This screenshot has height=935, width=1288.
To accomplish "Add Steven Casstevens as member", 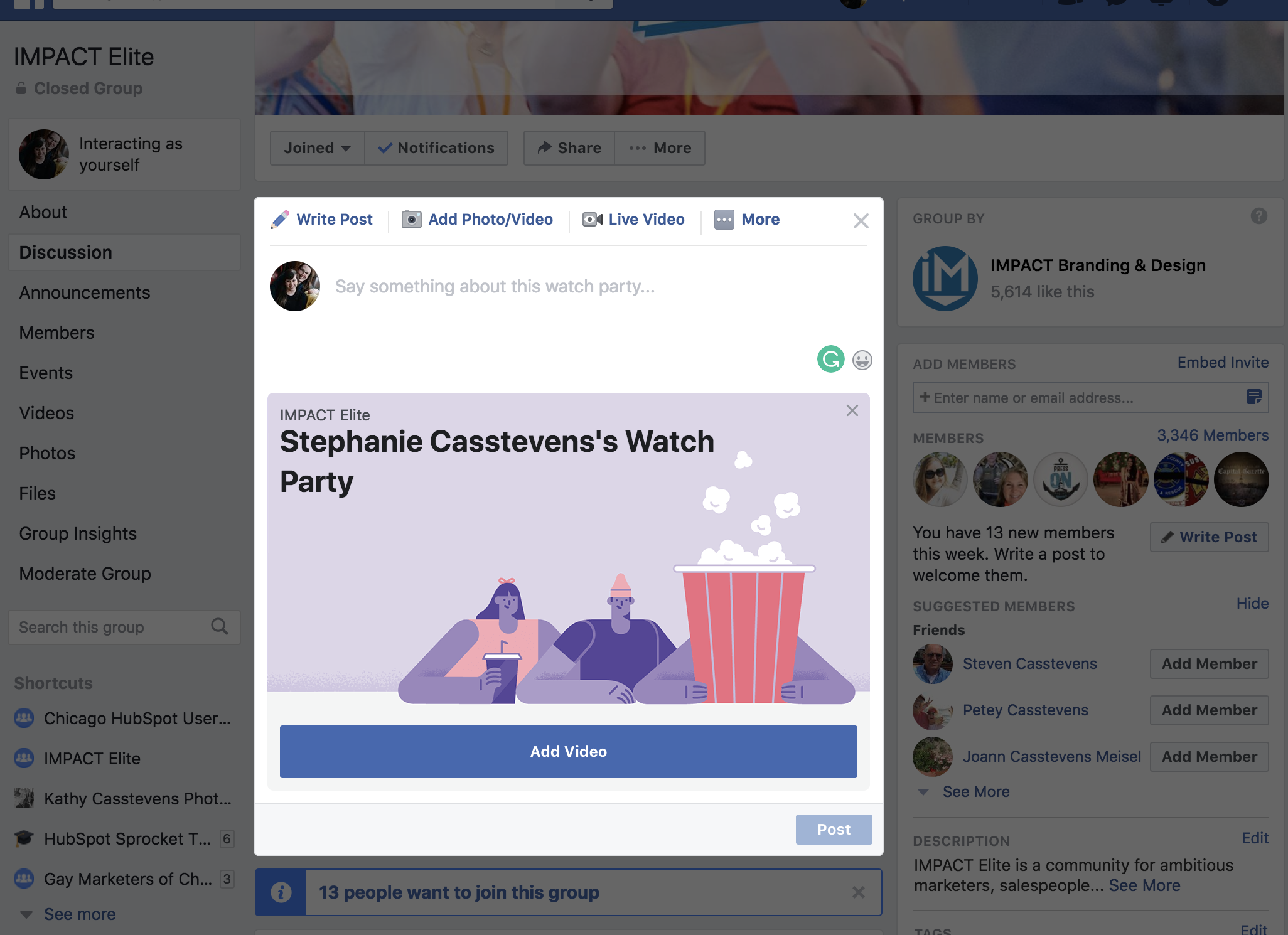I will point(1209,664).
